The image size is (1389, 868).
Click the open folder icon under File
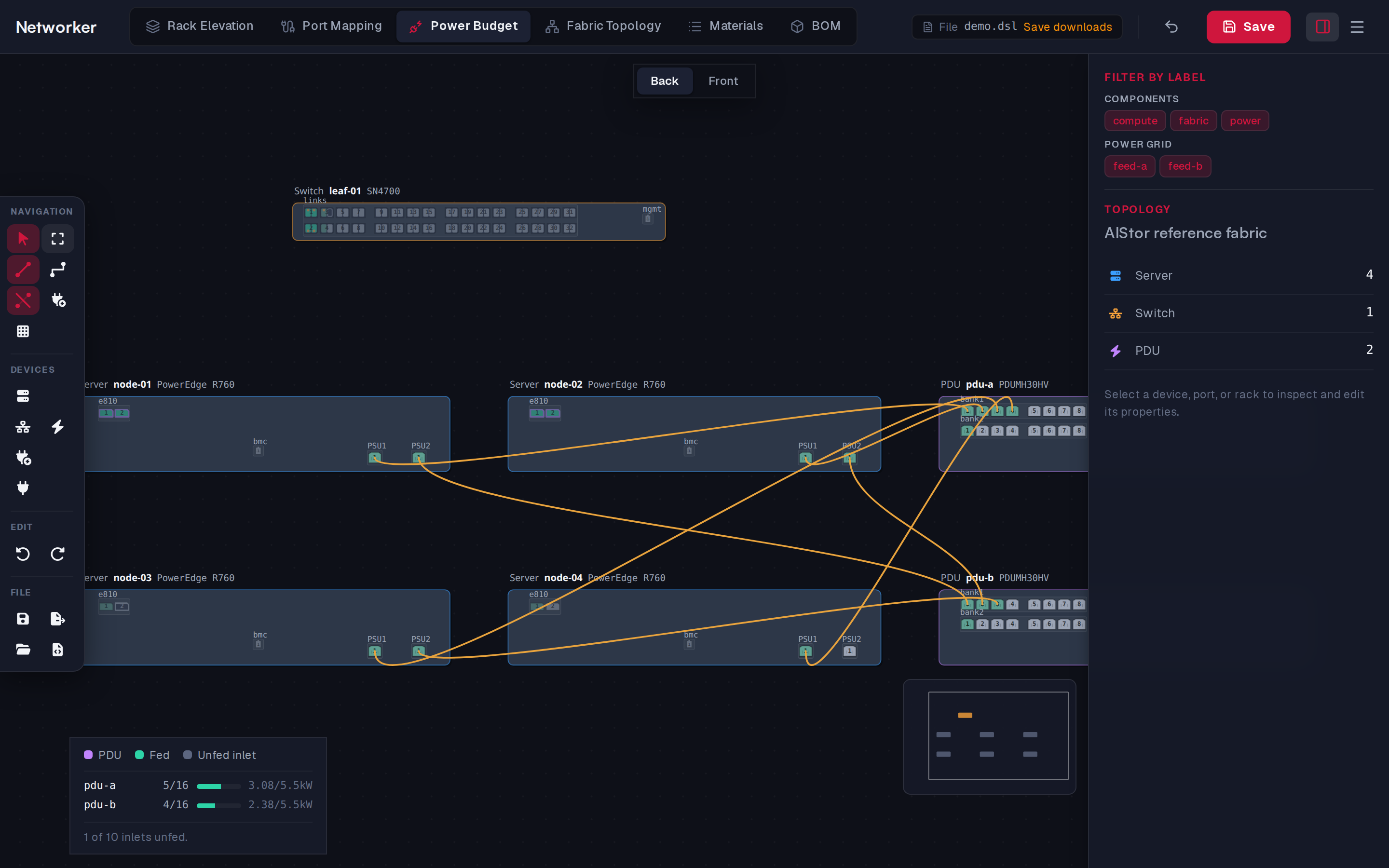[x=23, y=649]
